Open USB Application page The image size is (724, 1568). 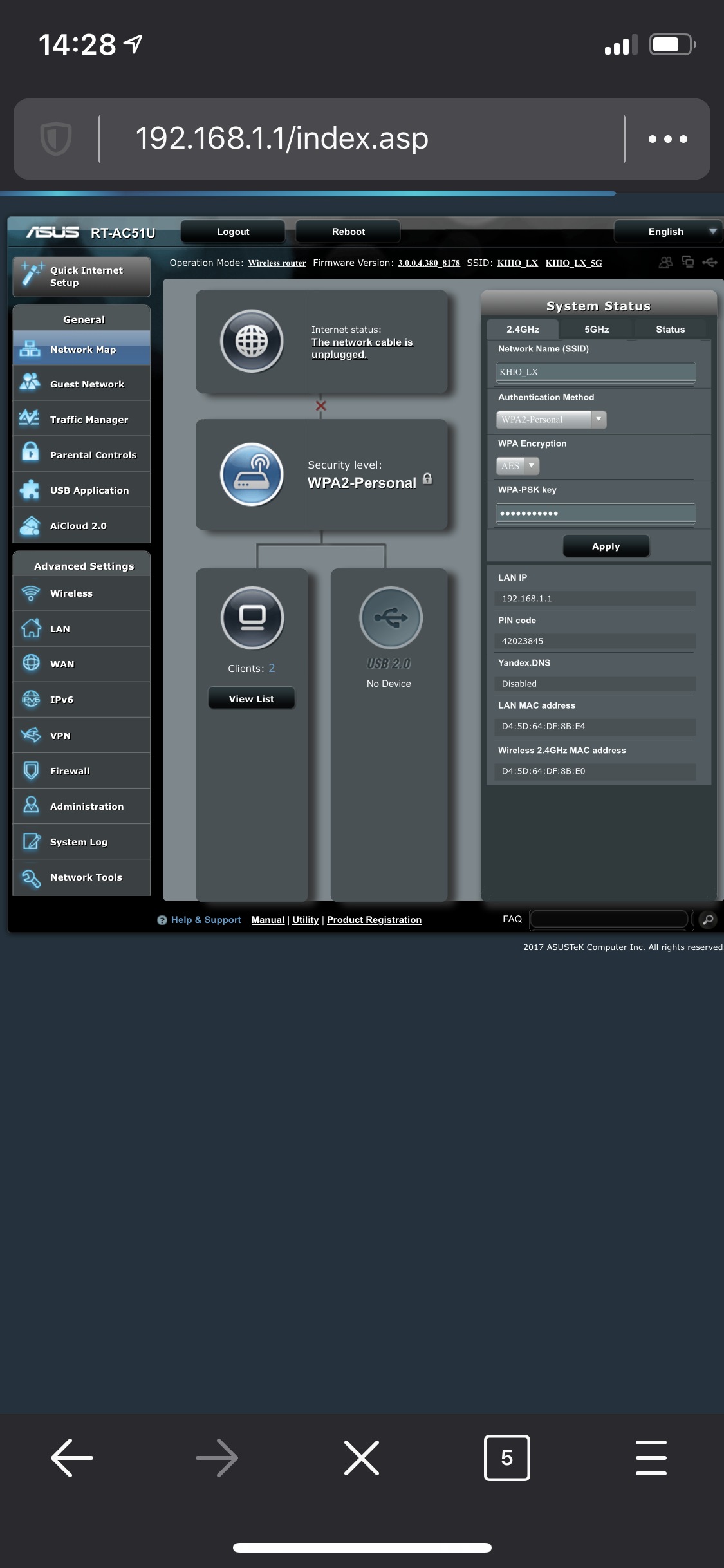(81, 490)
